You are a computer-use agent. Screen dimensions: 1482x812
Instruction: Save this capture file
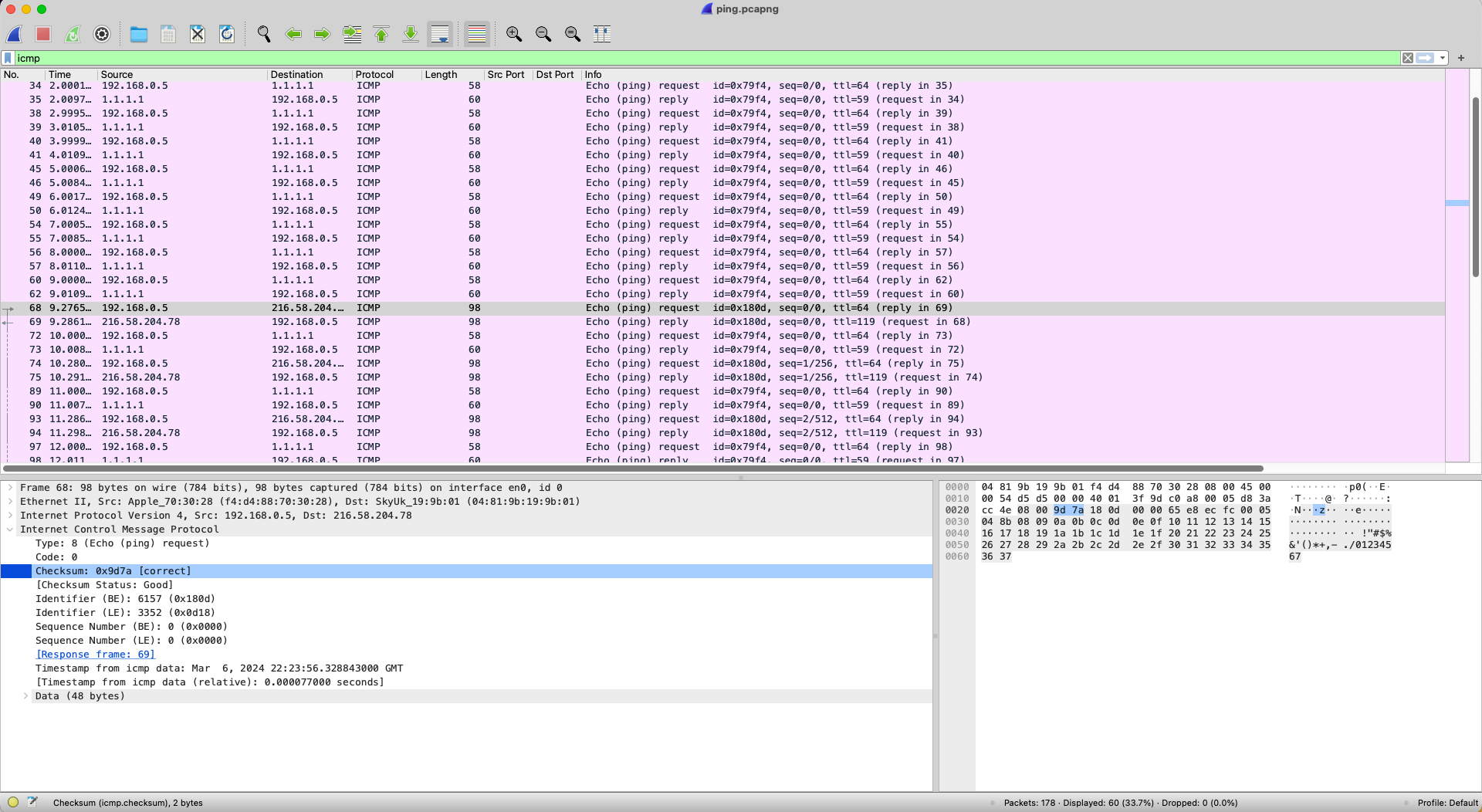click(168, 34)
